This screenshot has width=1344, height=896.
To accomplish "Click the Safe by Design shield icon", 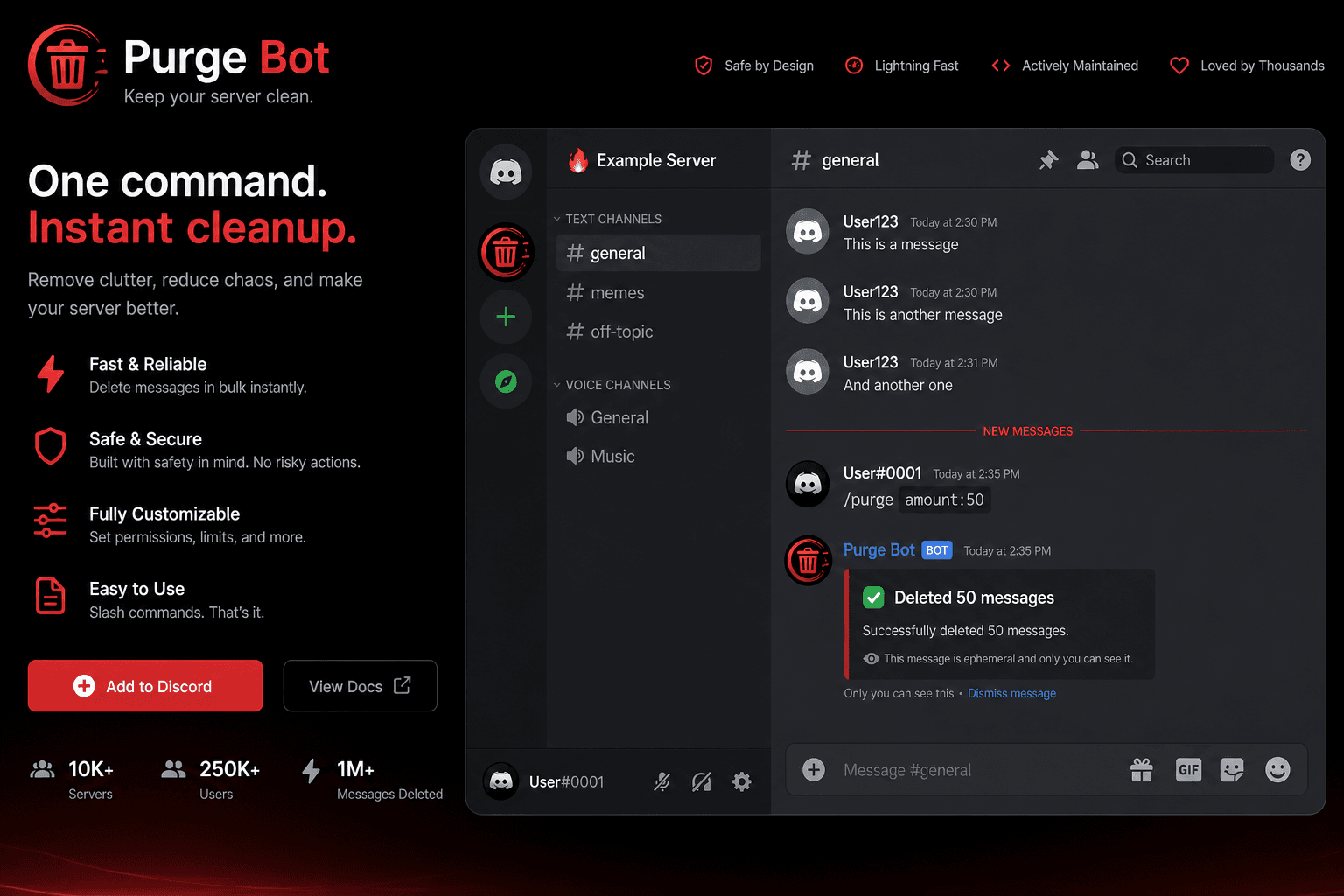I will (703, 66).
